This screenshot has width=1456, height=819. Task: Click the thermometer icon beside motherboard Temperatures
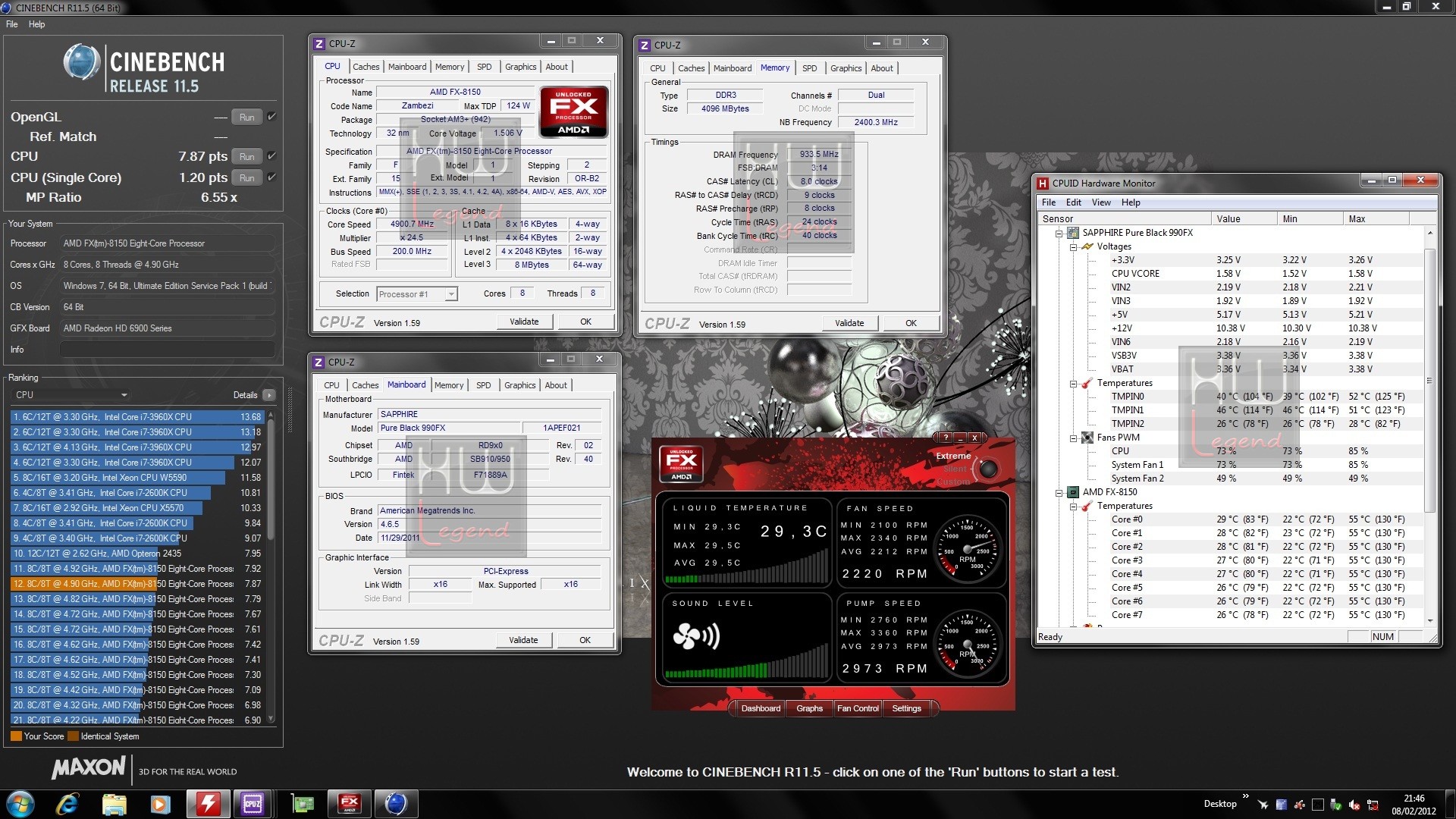pyautogui.click(x=1087, y=383)
